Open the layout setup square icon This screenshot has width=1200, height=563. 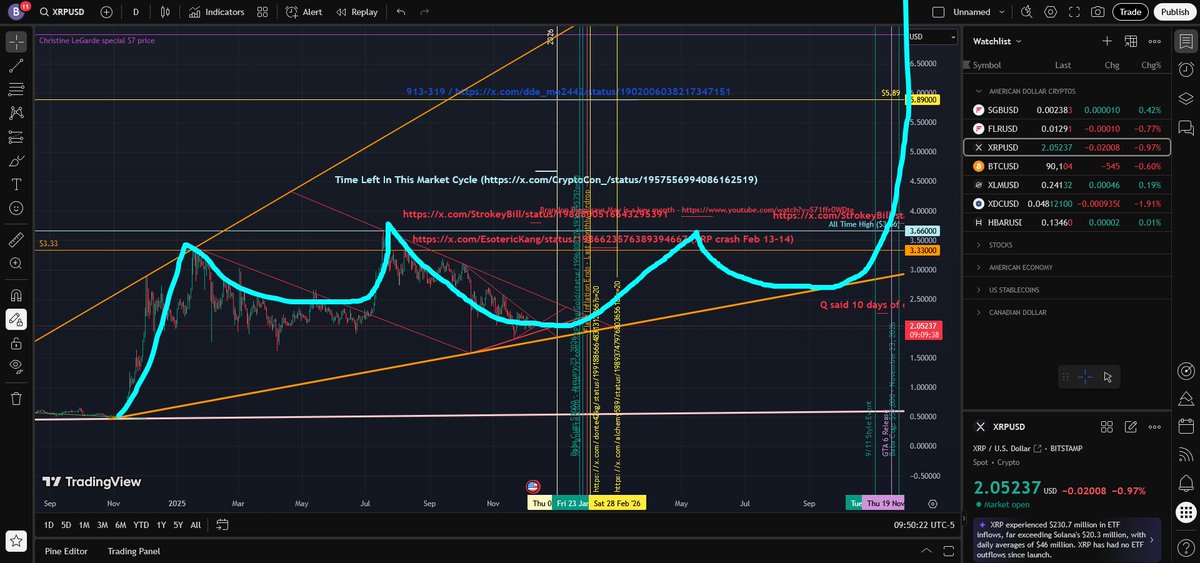(x=938, y=12)
